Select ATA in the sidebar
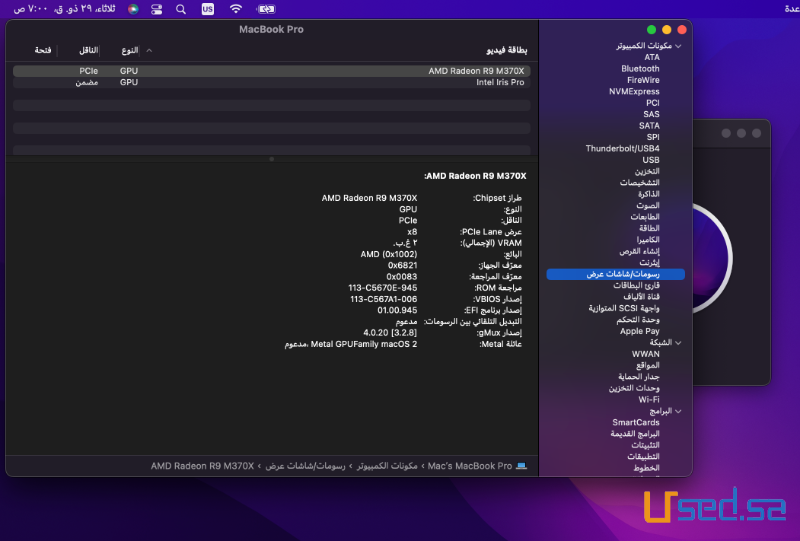The image size is (800, 541). click(x=652, y=57)
